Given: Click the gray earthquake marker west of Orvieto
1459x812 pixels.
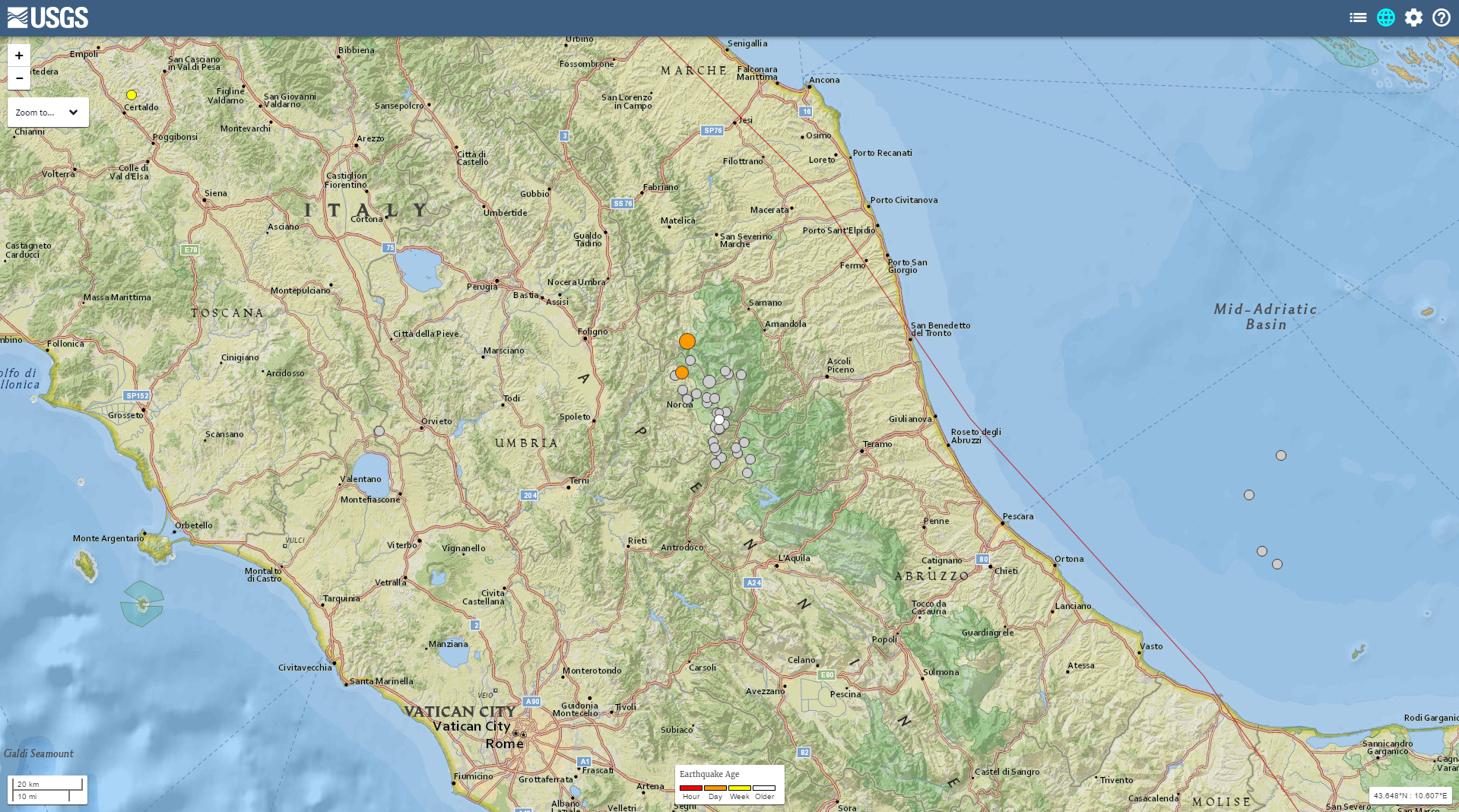Looking at the screenshot, I should click(x=379, y=431).
